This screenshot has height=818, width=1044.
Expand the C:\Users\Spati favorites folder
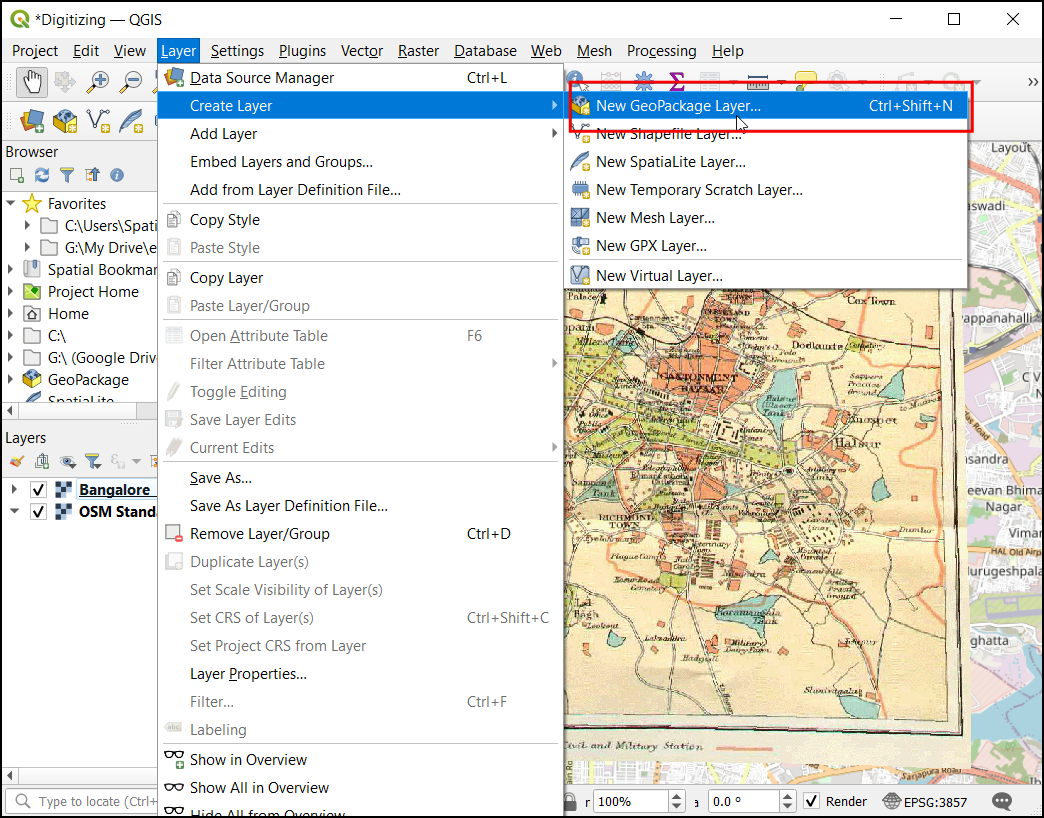[27, 226]
